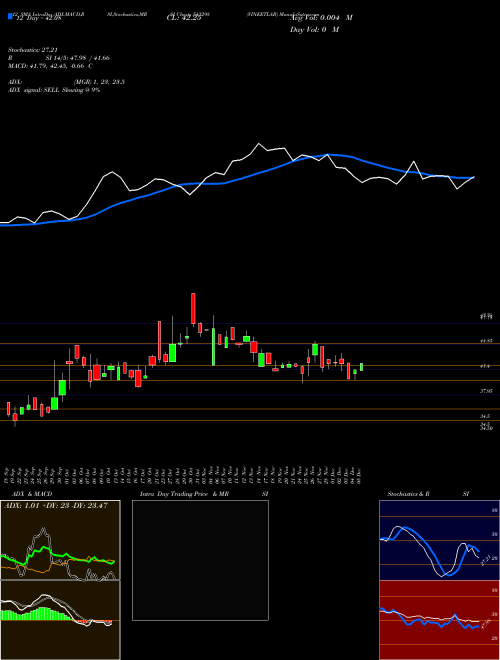
Task: Click the blue Stochastics chart panel
Action: click(439, 540)
